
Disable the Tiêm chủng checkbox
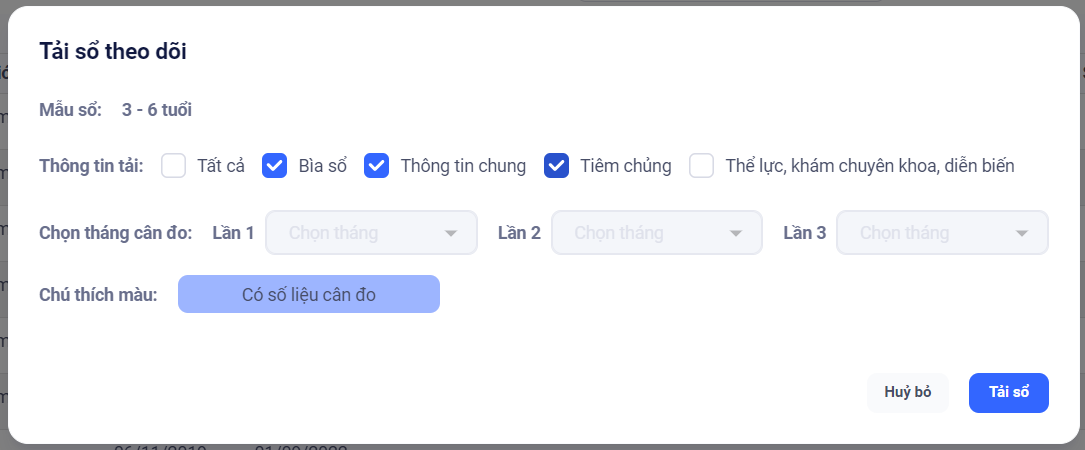[x=557, y=166]
